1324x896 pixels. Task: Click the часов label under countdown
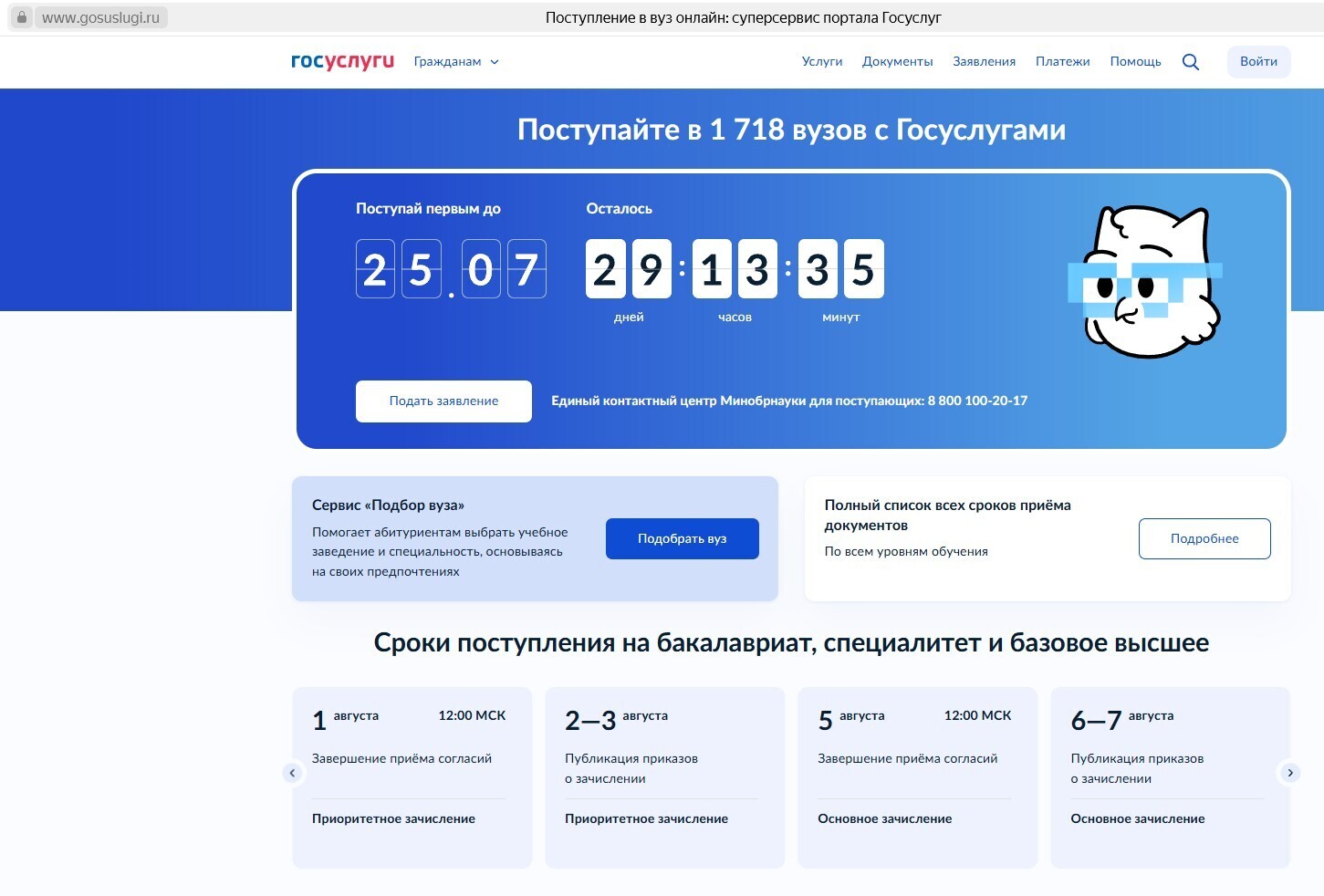pyautogui.click(x=735, y=318)
